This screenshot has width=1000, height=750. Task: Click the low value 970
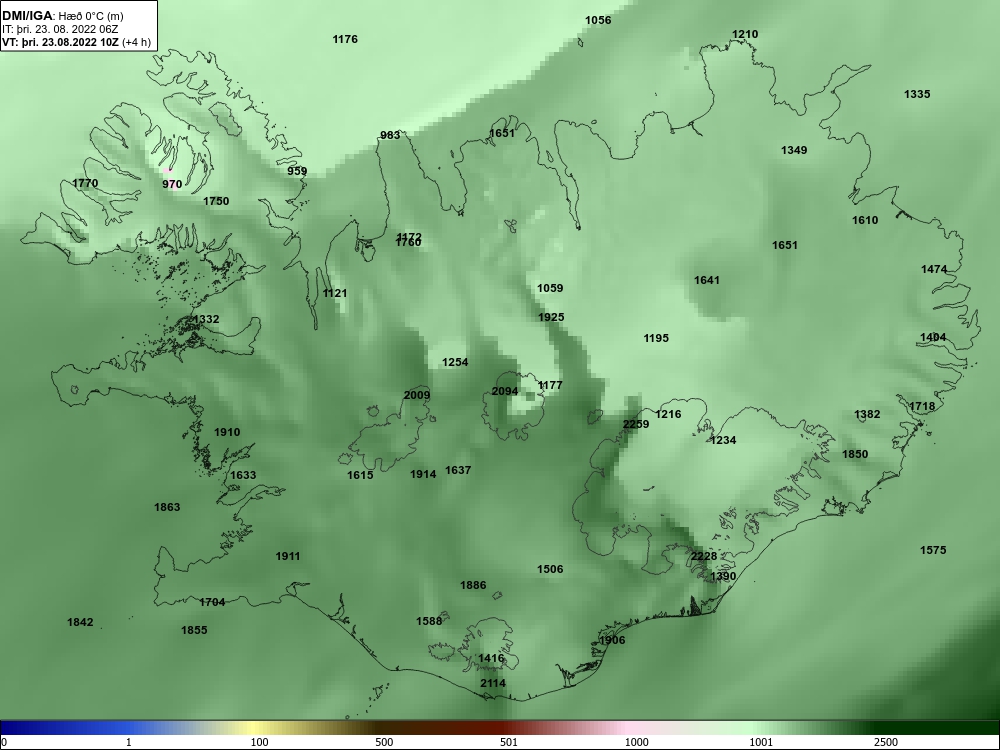(172, 184)
